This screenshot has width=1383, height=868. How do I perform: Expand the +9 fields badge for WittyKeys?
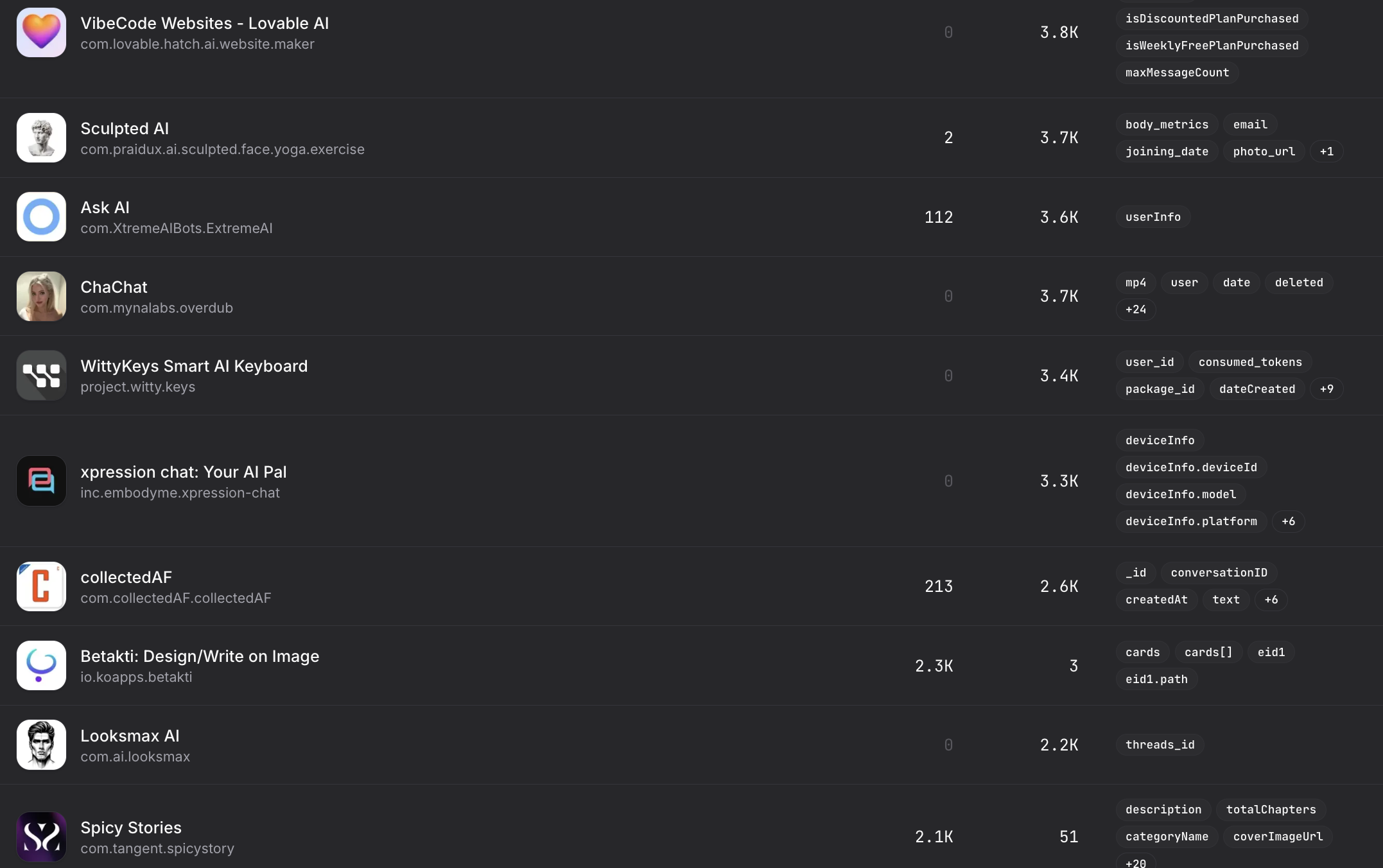[x=1326, y=389]
